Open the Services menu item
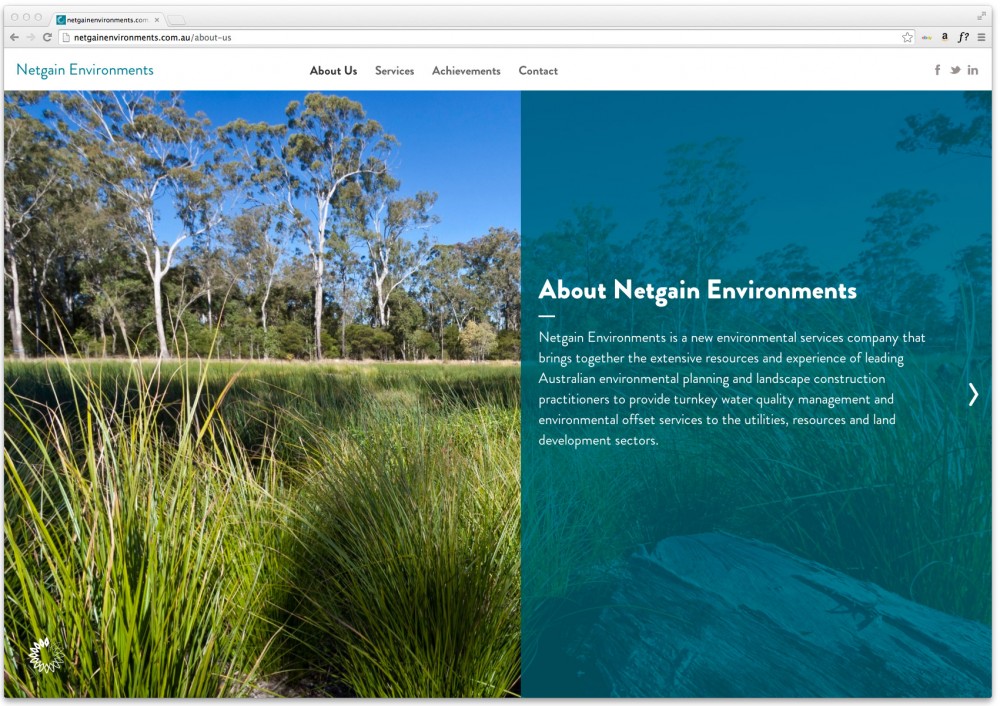1000x706 pixels. click(x=394, y=71)
